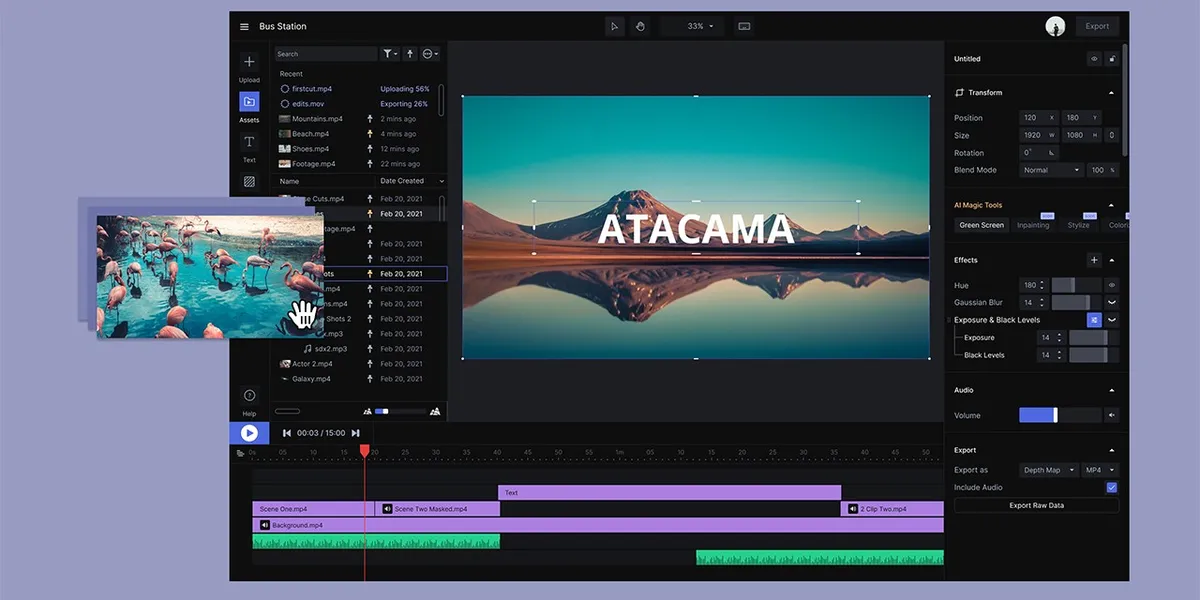Click the Export button at top right
Screen dimensions: 1200x600
[x=1097, y=27]
